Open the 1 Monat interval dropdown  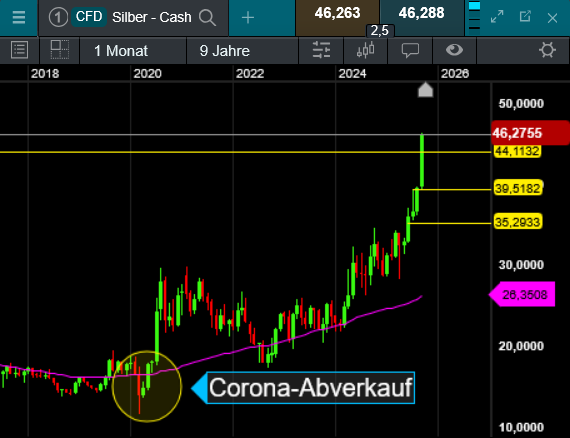point(133,51)
